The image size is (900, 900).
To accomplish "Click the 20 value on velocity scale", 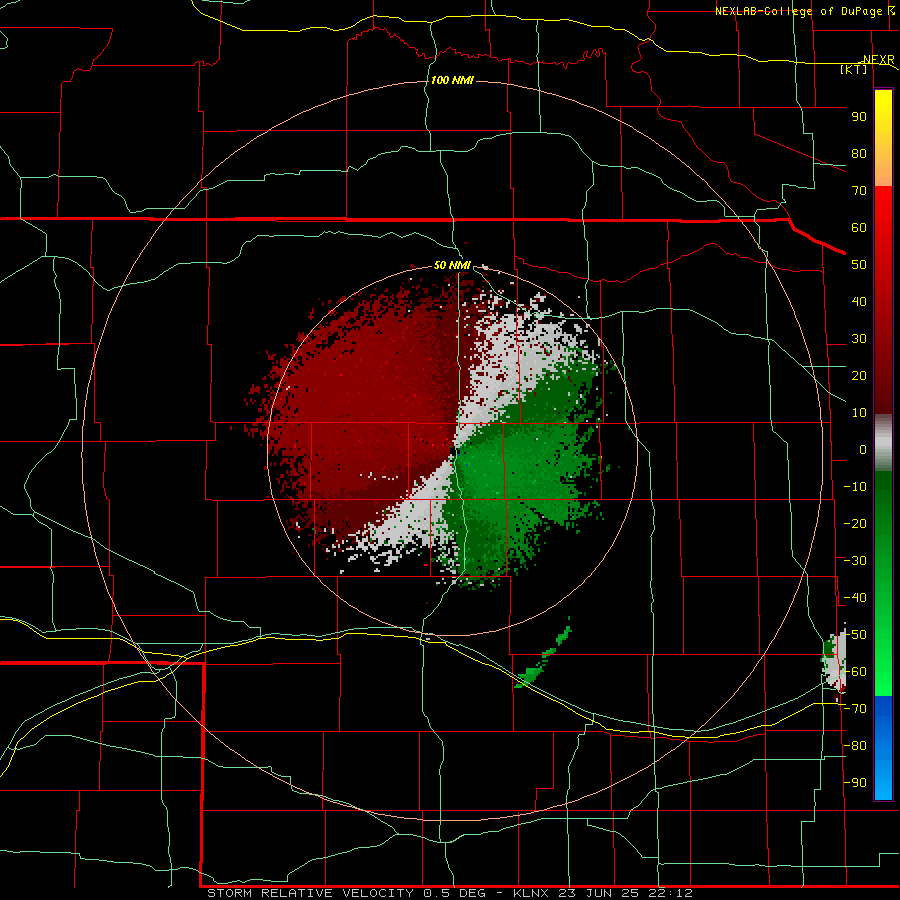I will tap(859, 376).
